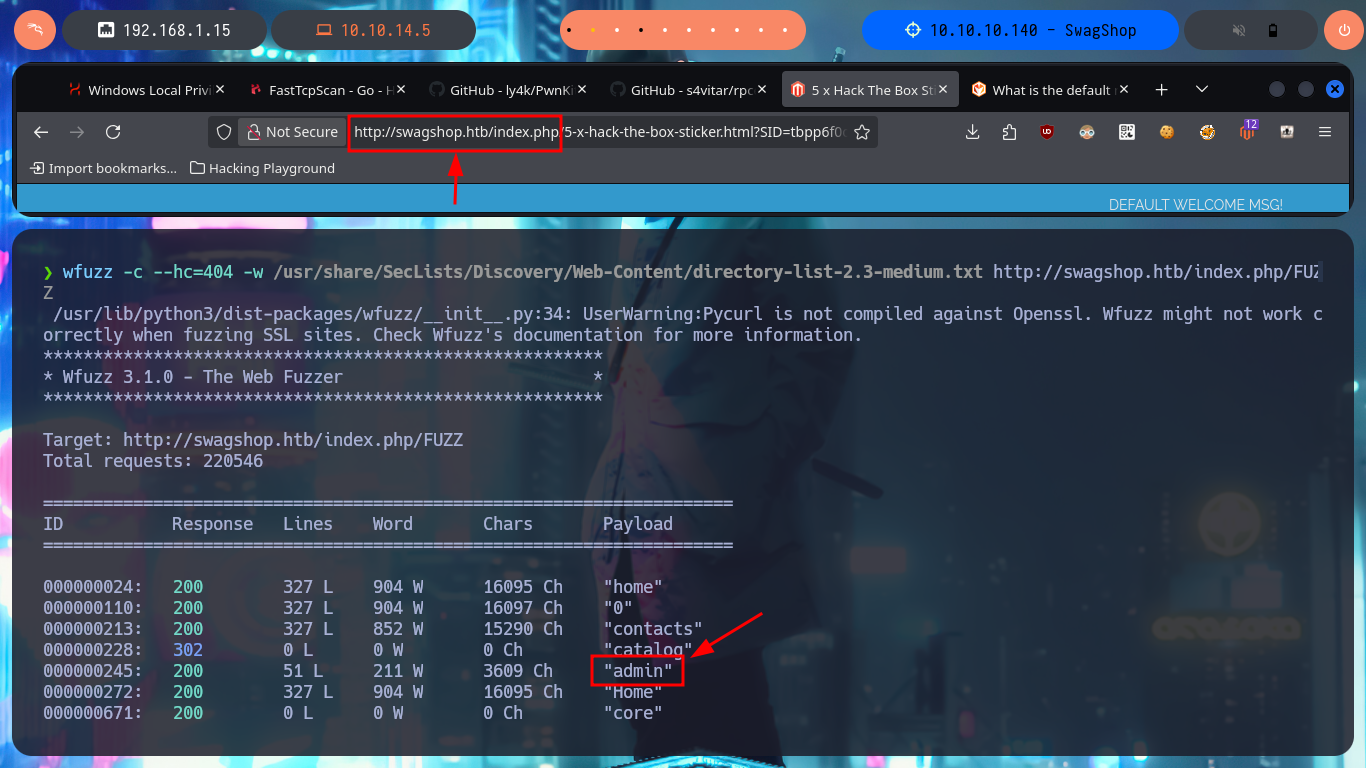This screenshot has width=1366, height=768.
Task: Click the extension icon with 12 badge
Action: pos(1248,130)
